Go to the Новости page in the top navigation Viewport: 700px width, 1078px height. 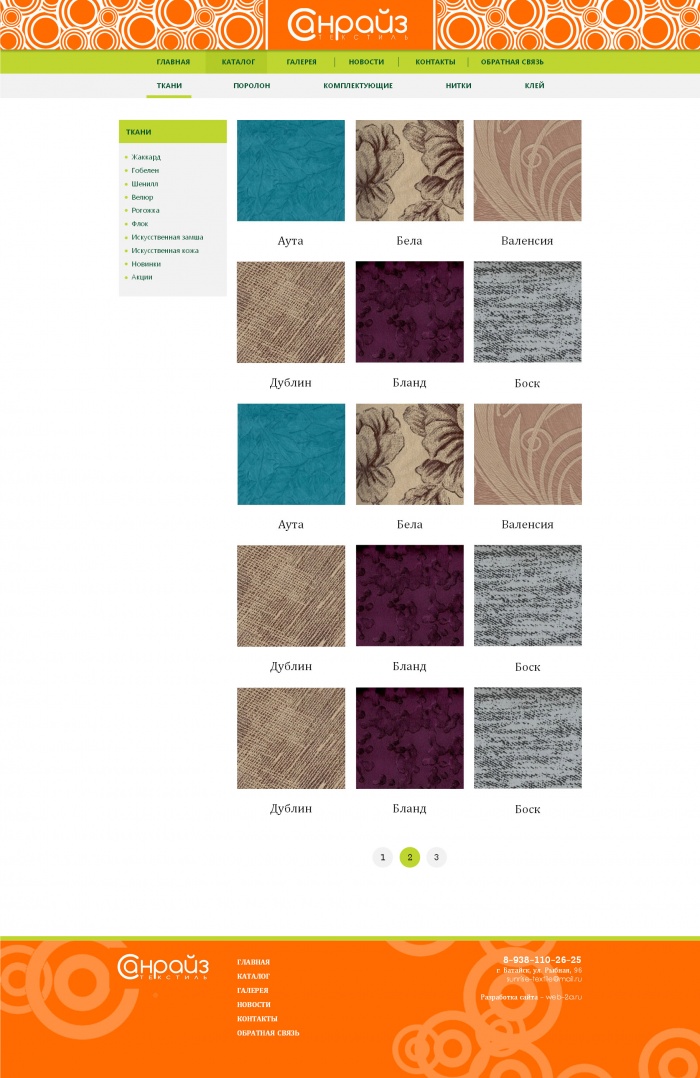click(x=366, y=62)
